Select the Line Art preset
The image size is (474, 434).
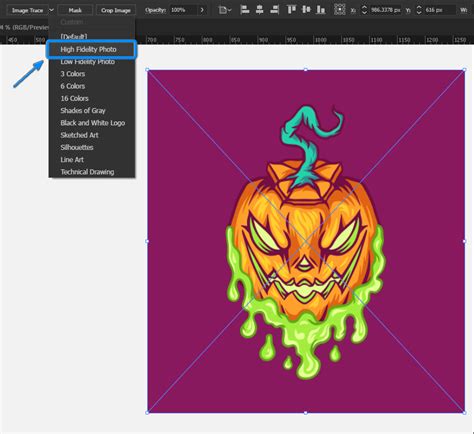tap(92, 160)
